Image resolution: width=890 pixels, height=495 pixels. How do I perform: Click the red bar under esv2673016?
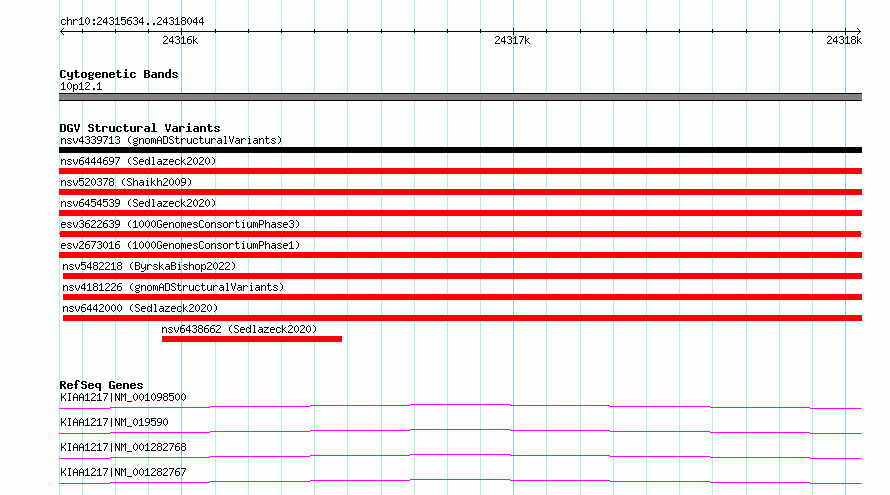[460, 255]
